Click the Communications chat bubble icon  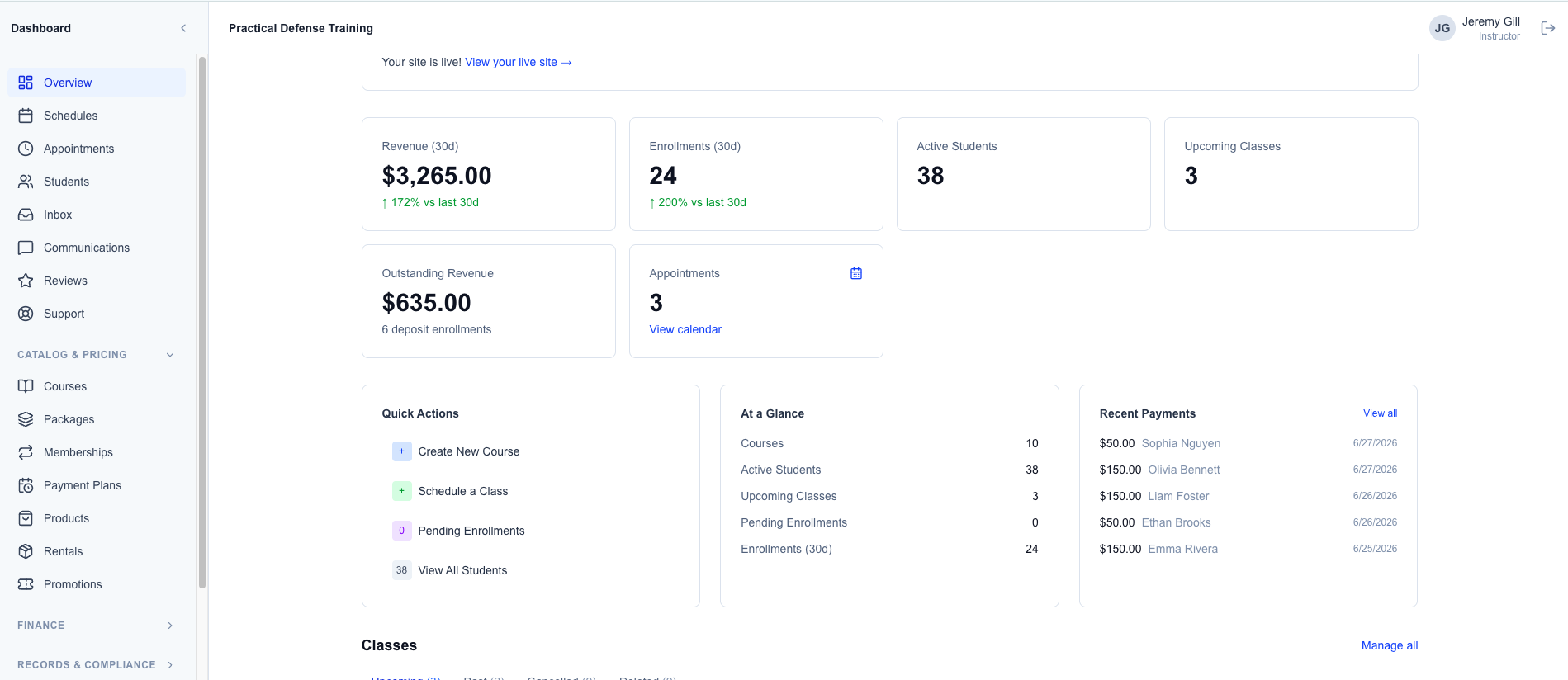pyautogui.click(x=26, y=248)
